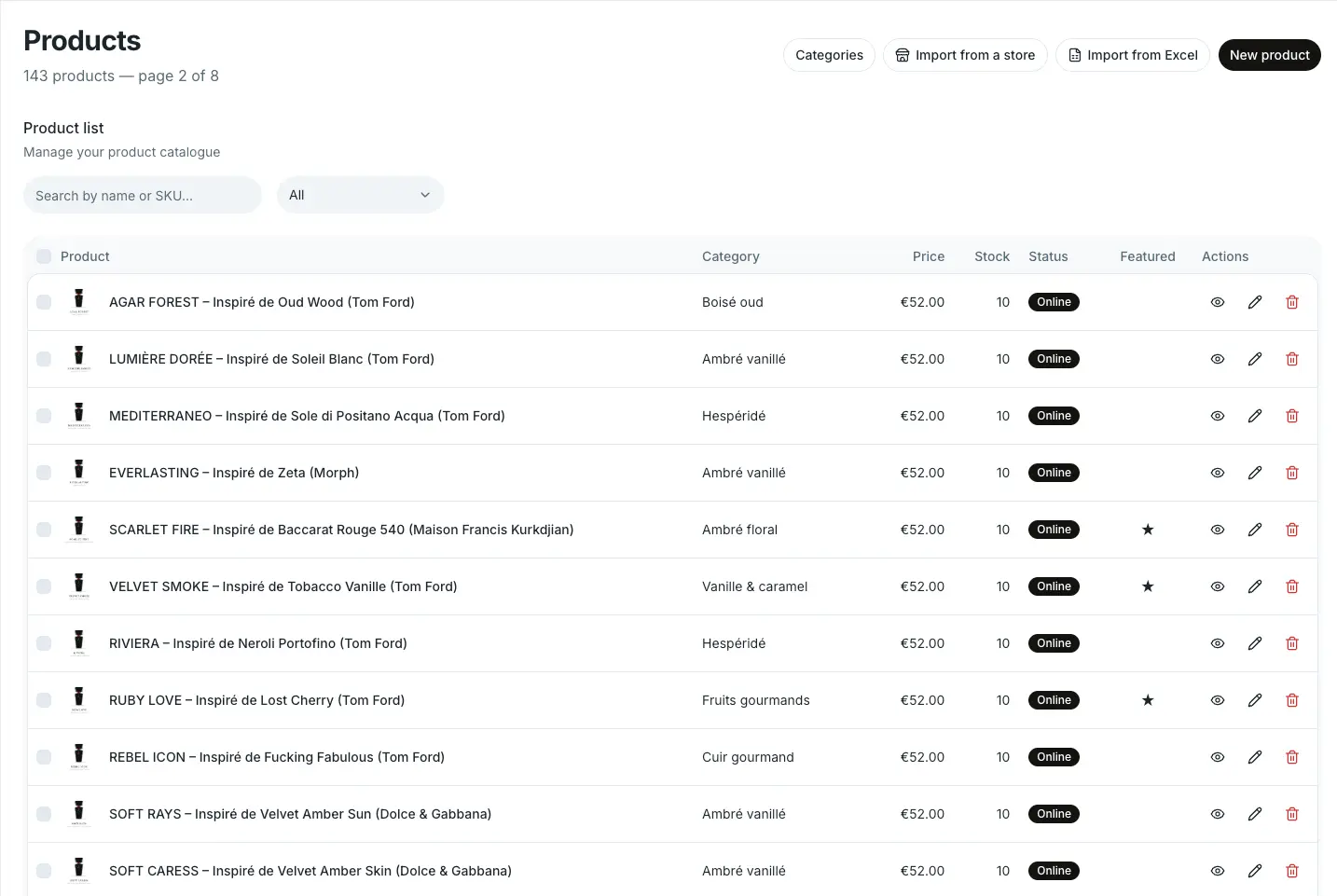Screen dimensions: 1337x896
Task: Check the RUBY LOVE row checkbox
Action: pyautogui.click(x=44, y=700)
